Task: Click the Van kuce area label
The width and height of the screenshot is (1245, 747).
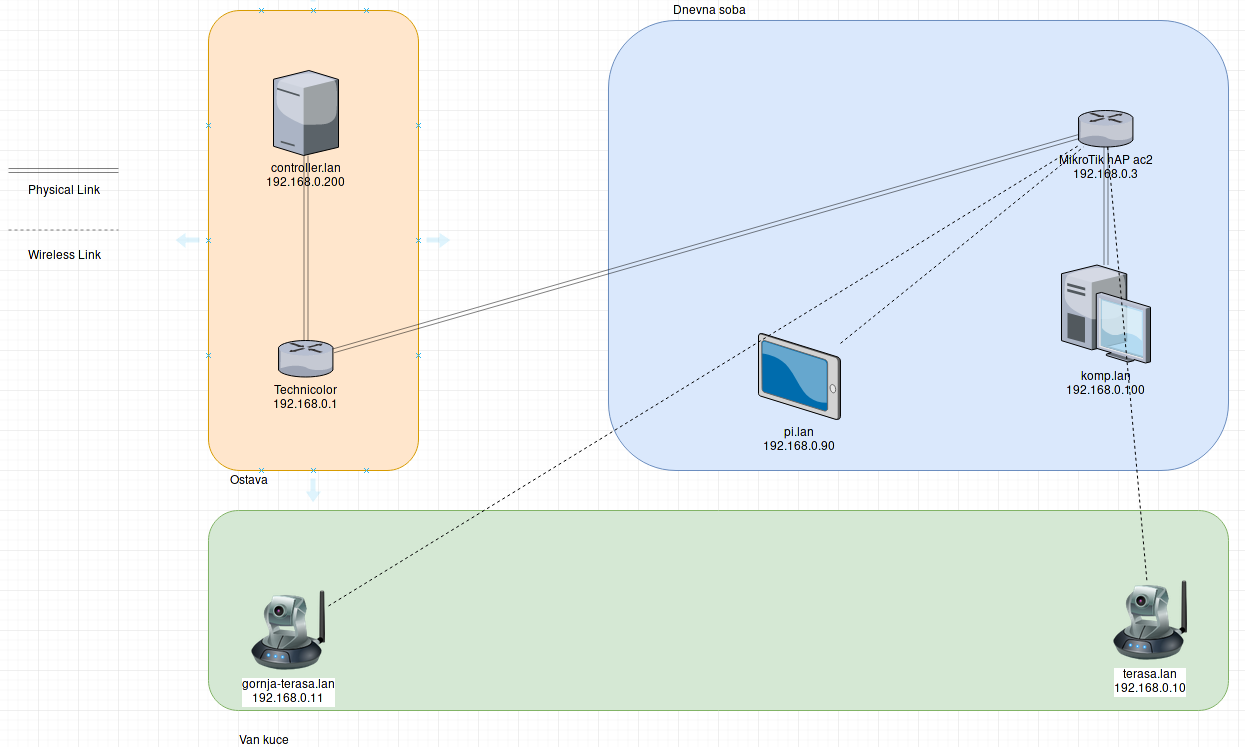Action: click(x=264, y=740)
